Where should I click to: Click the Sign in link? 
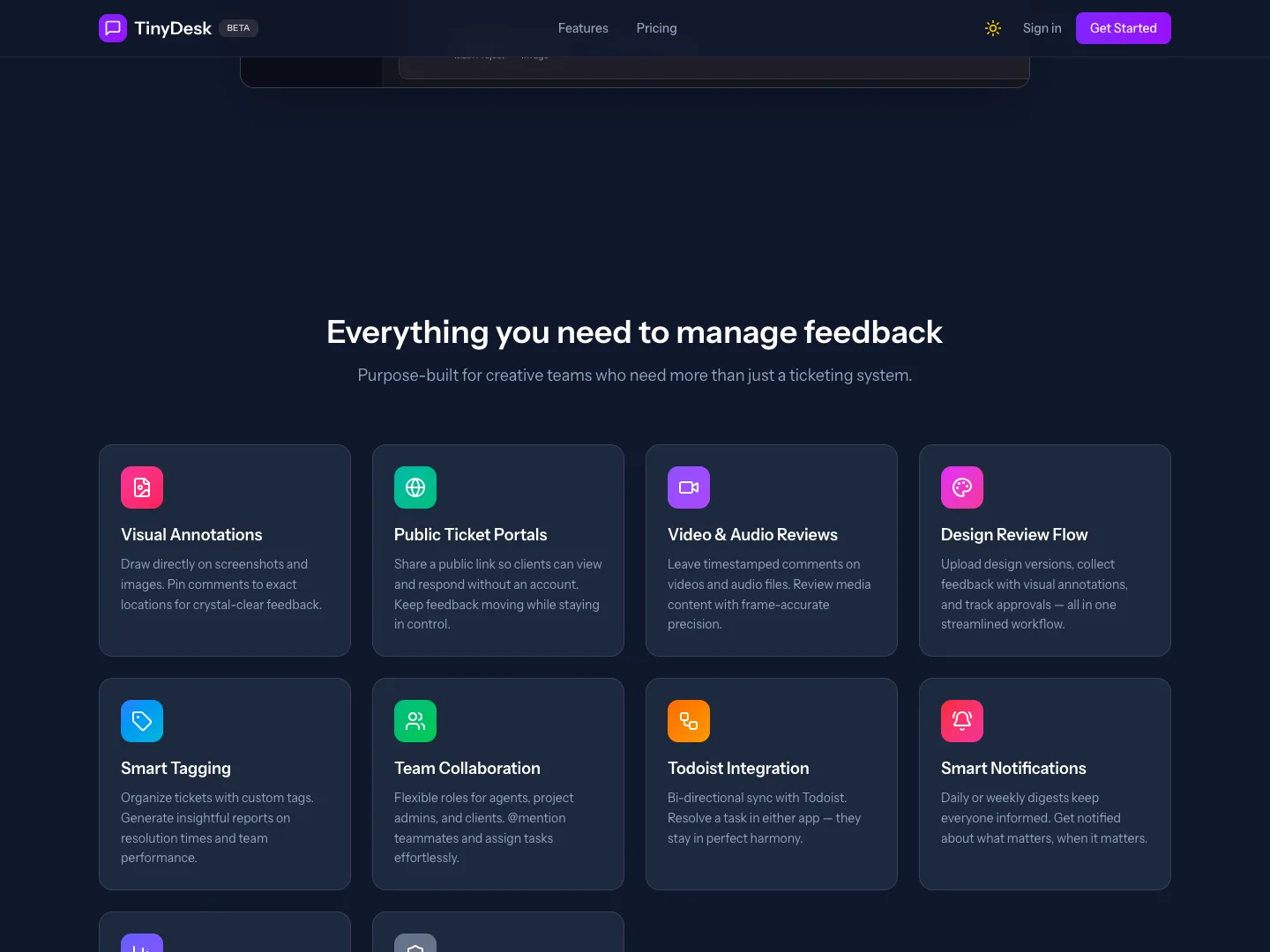(1042, 28)
